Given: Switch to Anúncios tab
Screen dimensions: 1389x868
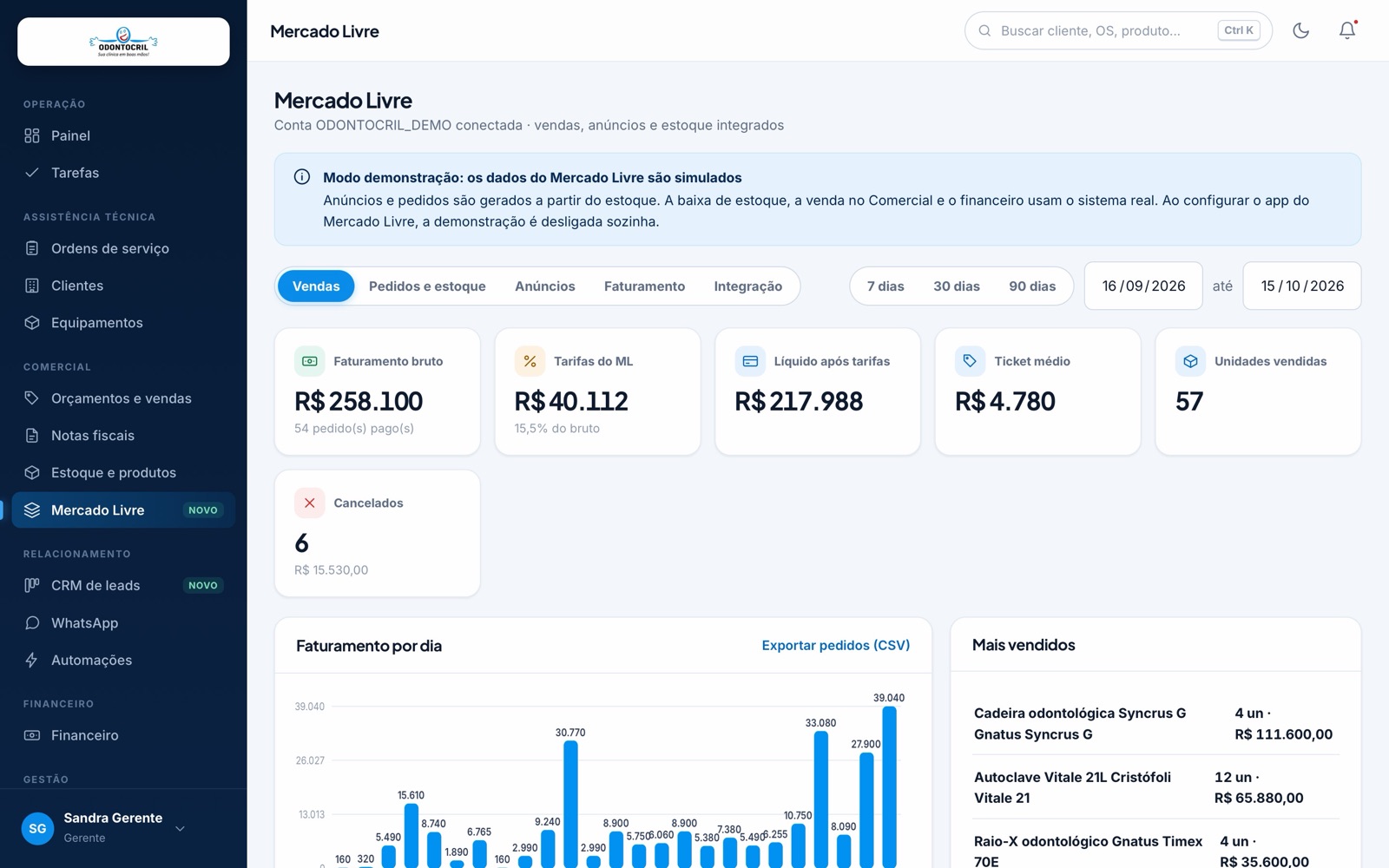Looking at the screenshot, I should tap(545, 286).
